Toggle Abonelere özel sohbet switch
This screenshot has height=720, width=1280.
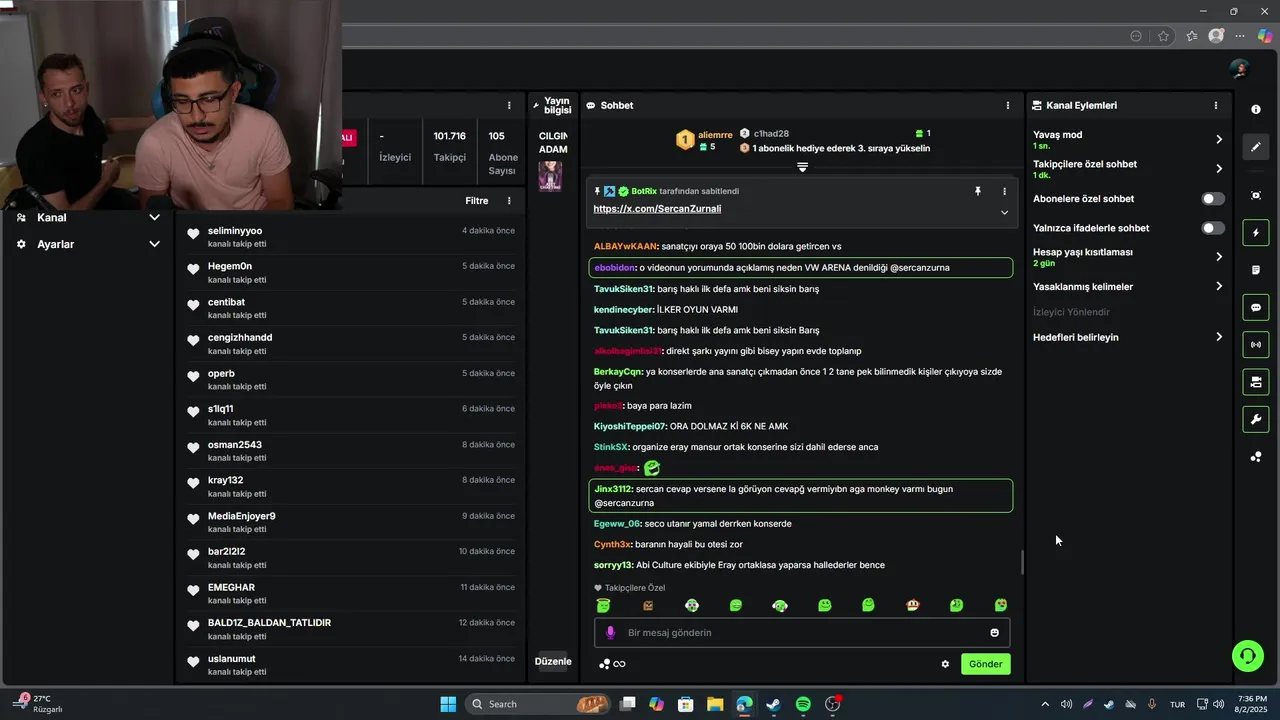[1212, 199]
